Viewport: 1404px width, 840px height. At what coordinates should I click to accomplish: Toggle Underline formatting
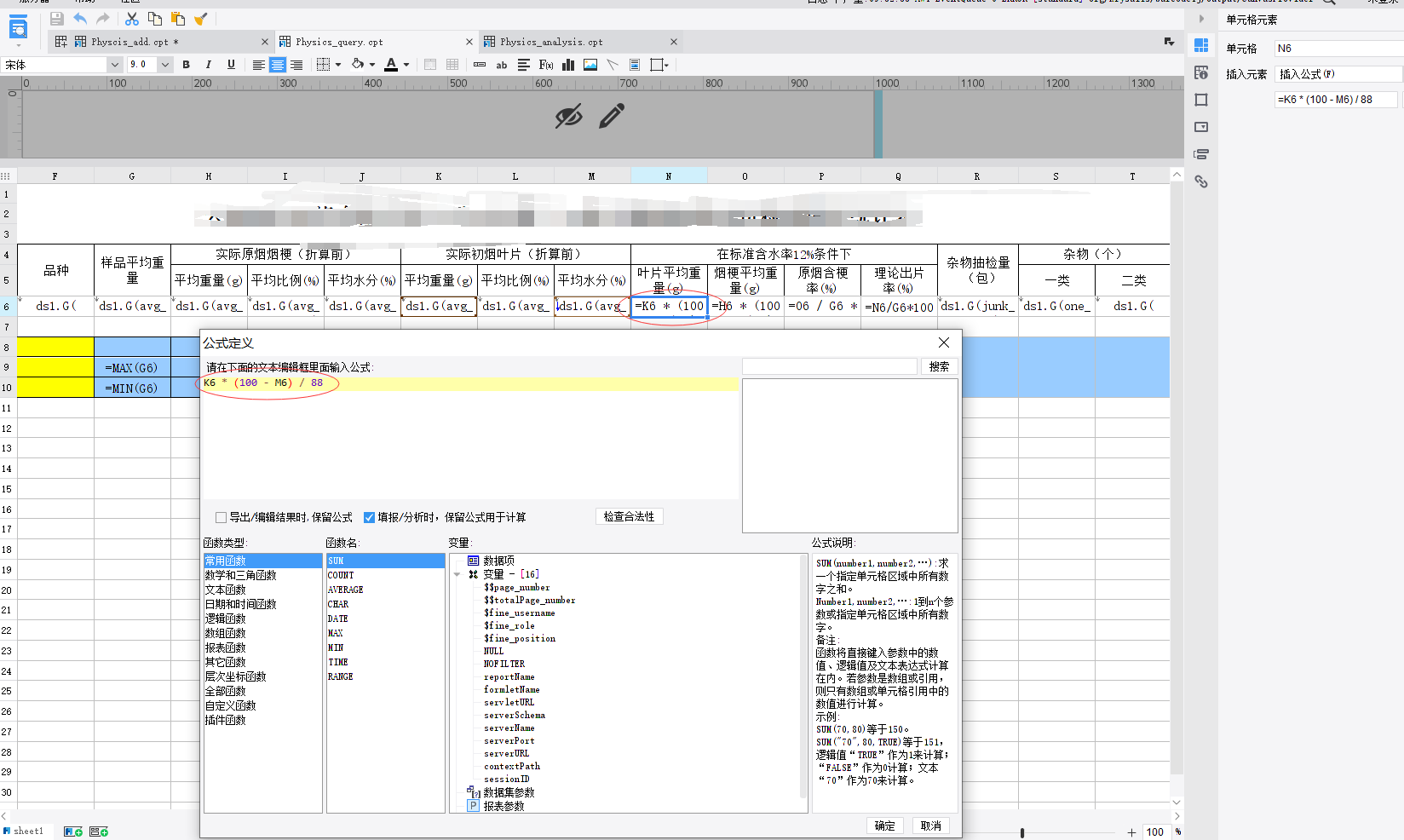pos(231,65)
